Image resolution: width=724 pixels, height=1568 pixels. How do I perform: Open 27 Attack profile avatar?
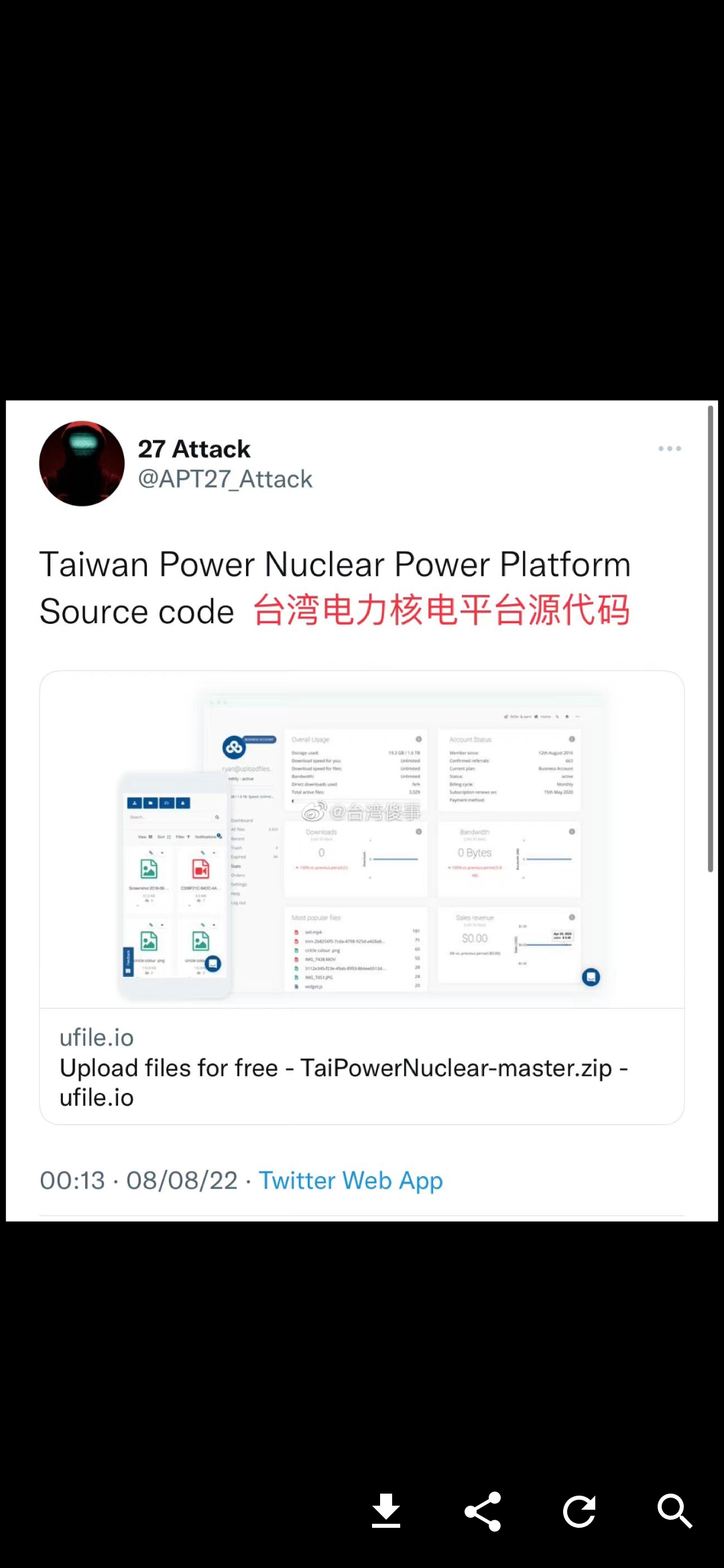pyautogui.click(x=82, y=463)
